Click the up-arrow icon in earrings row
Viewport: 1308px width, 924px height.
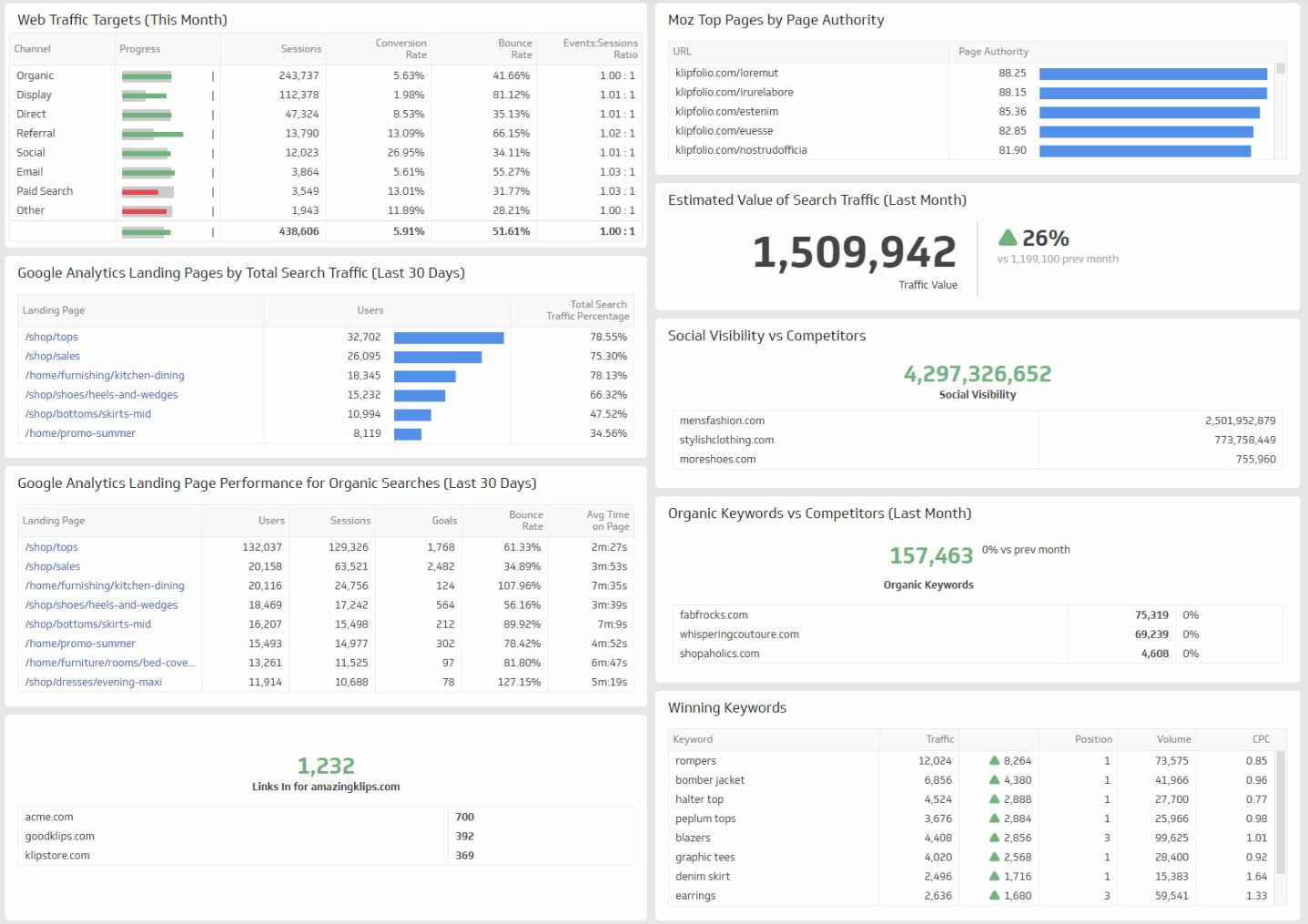(995, 895)
